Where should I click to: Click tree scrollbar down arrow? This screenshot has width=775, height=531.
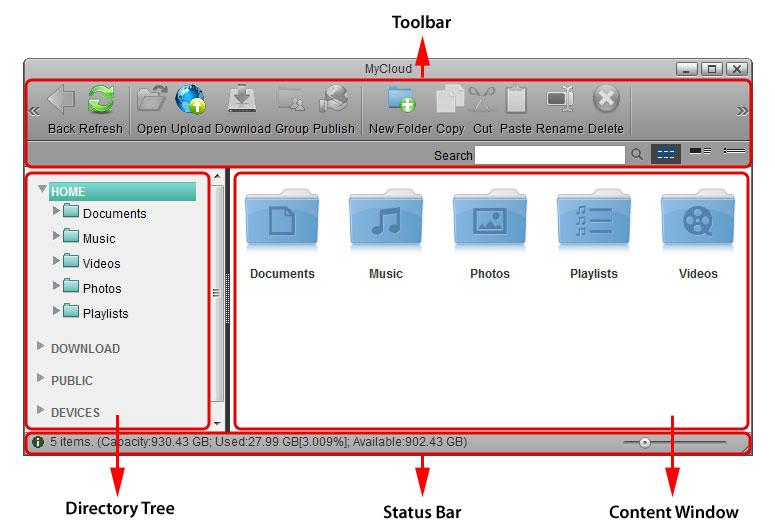point(217,424)
